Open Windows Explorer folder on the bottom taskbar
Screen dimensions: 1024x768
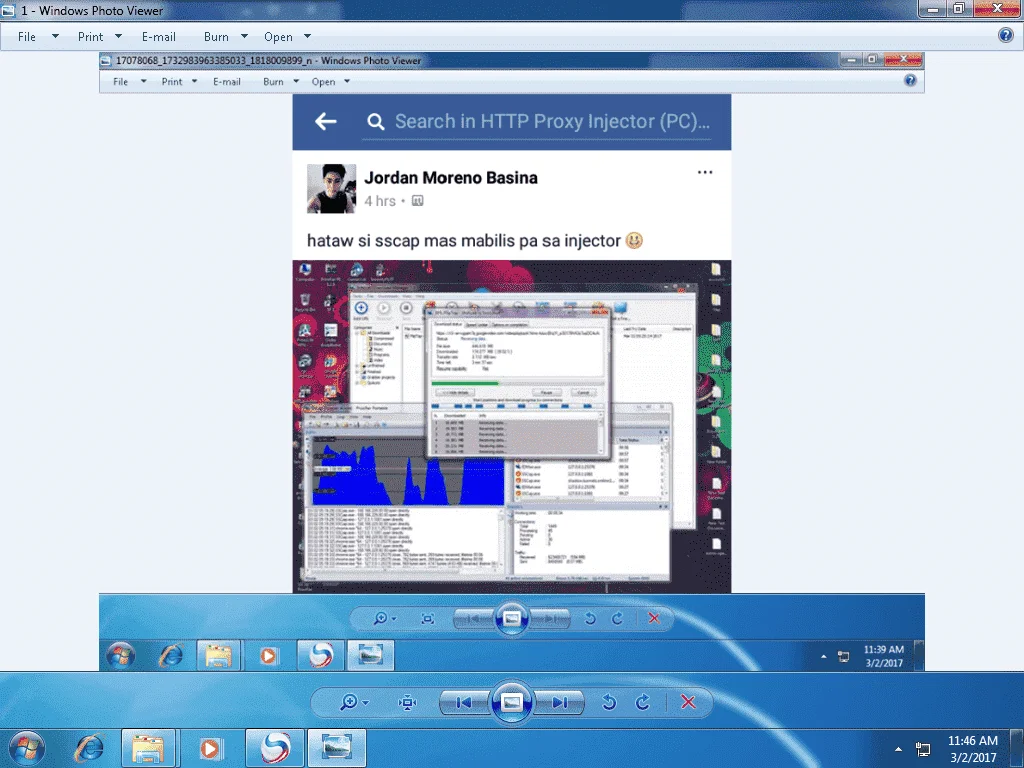coord(148,748)
